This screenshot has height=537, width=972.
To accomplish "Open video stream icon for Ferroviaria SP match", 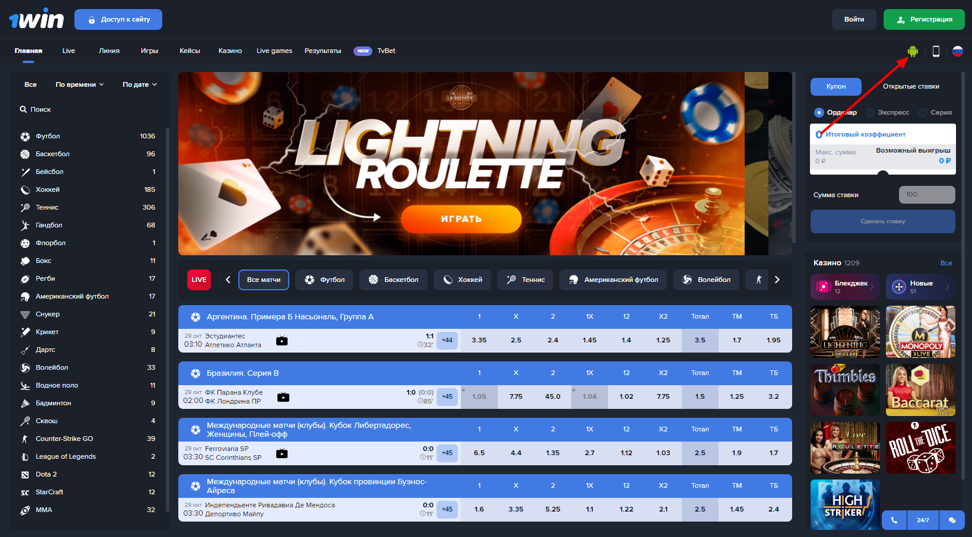I will (281, 453).
